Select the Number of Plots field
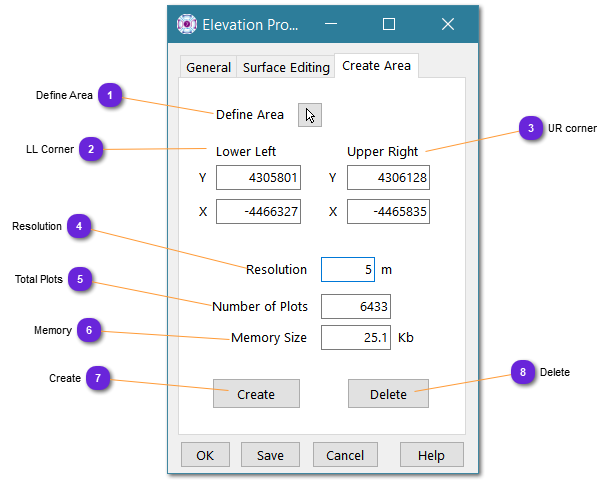This screenshot has width=613, height=483. tap(355, 306)
